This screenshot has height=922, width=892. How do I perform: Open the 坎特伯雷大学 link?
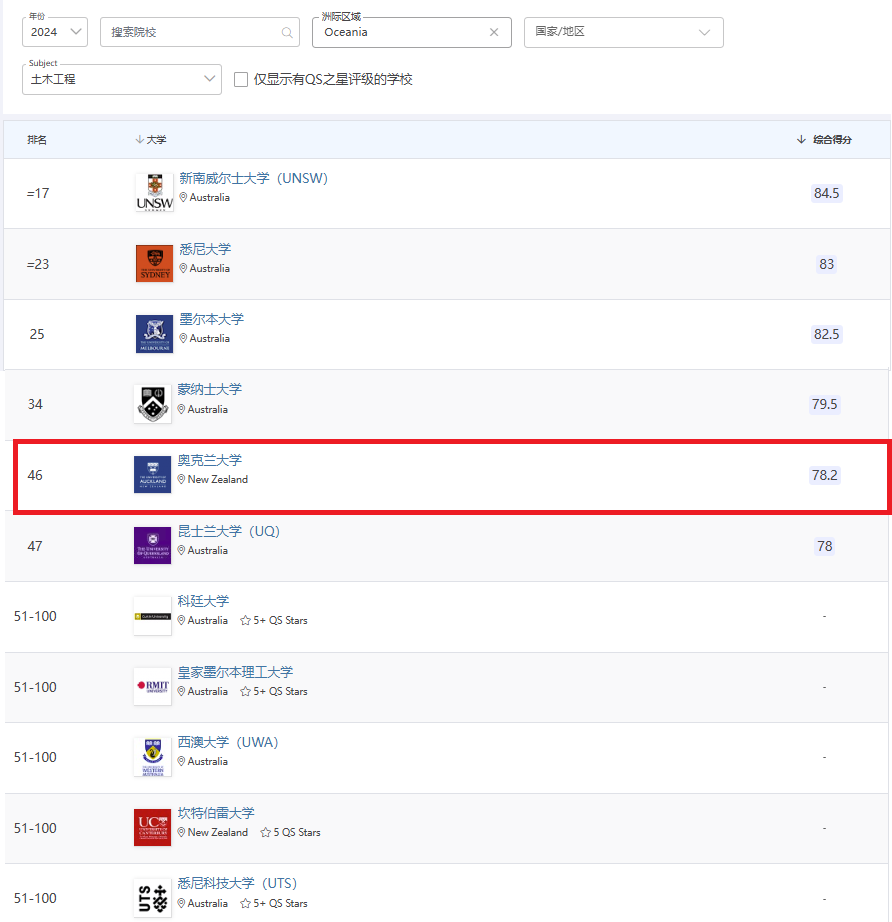pyautogui.click(x=216, y=813)
